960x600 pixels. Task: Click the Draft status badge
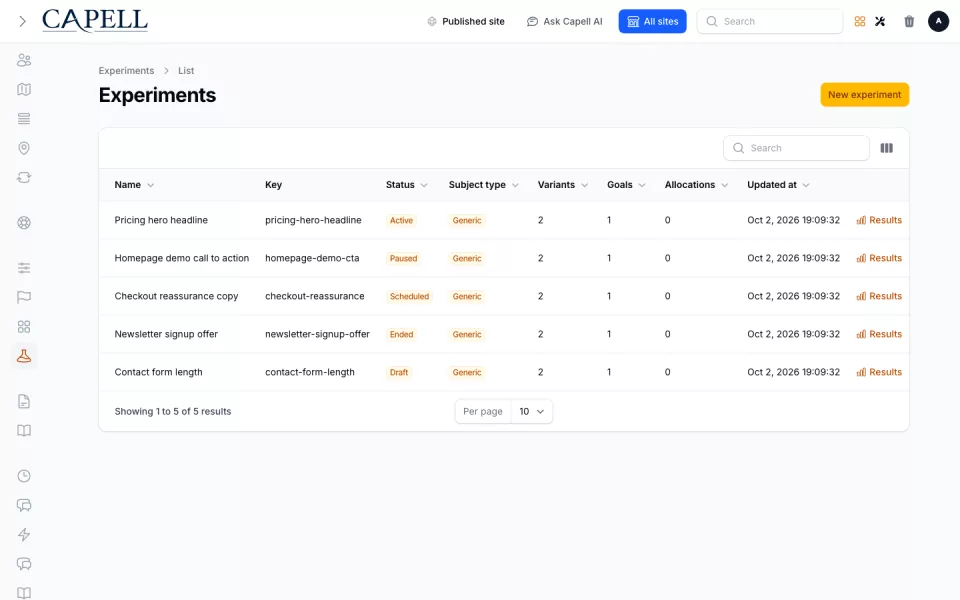pyautogui.click(x=399, y=372)
